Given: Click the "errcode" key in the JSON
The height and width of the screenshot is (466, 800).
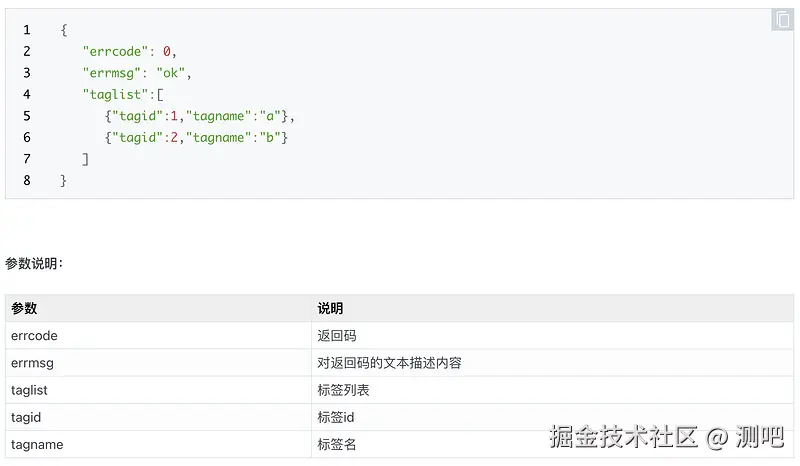Looking at the screenshot, I should [115, 52].
